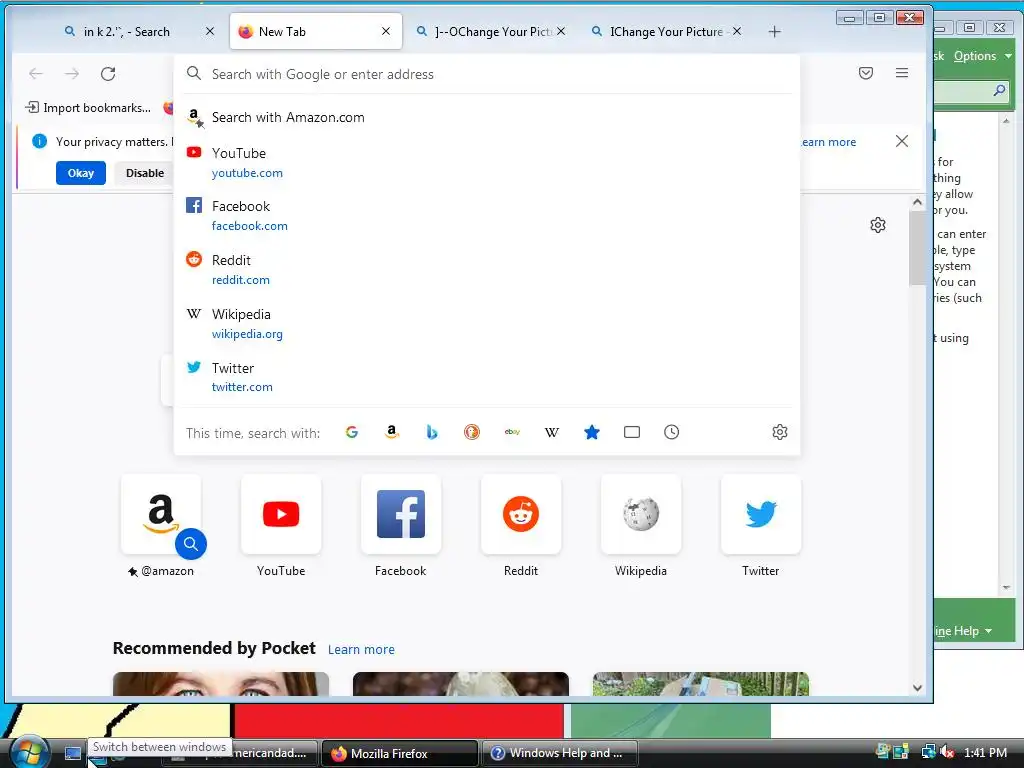The width and height of the screenshot is (1024, 768).
Task: Search this time with Amazon icon
Action: (392, 432)
